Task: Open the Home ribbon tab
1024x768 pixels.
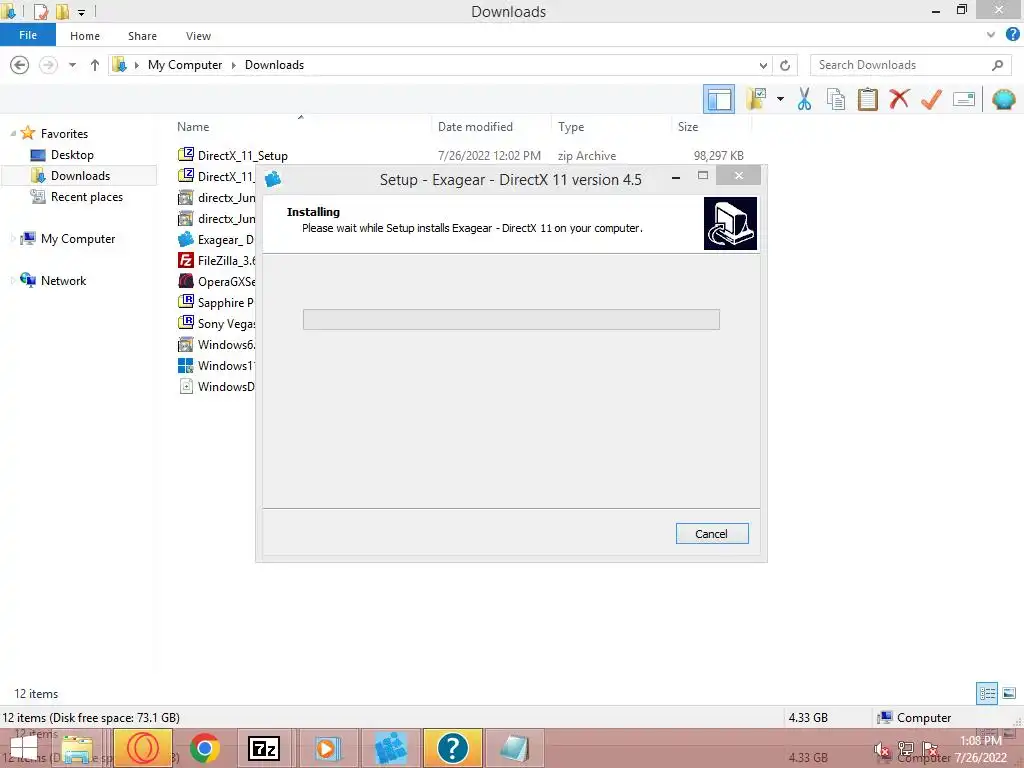Action: [x=85, y=36]
